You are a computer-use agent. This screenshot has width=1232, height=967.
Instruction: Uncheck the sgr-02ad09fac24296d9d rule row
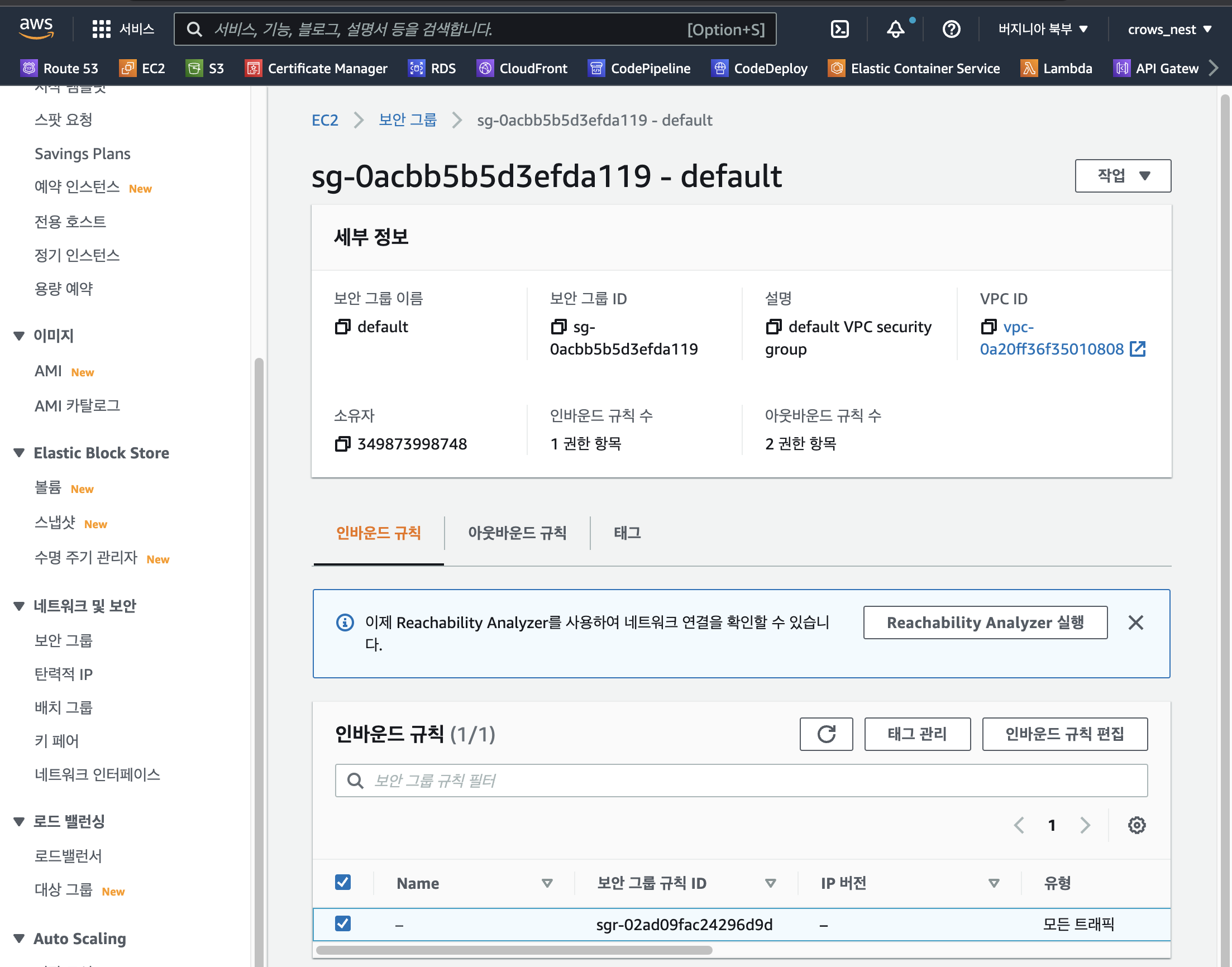click(342, 923)
